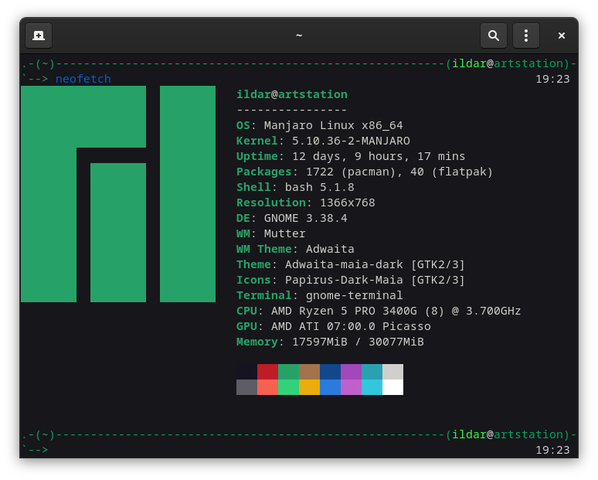Click the brown swatch in the palette
Image resolution: width=598 pixels, height=480 pixels.
[309, 372]
